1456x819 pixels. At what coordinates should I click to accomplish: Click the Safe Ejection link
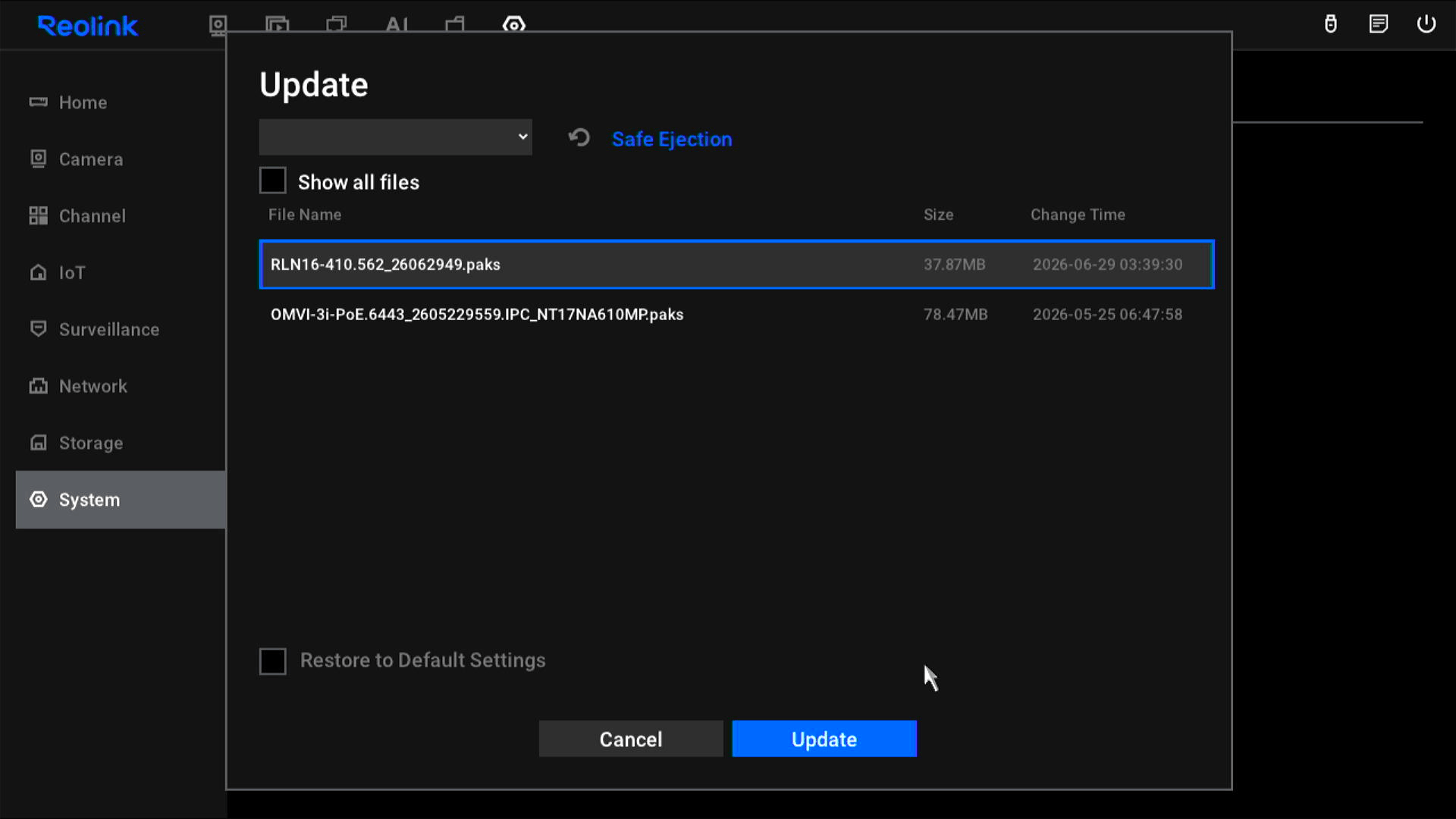672,139
